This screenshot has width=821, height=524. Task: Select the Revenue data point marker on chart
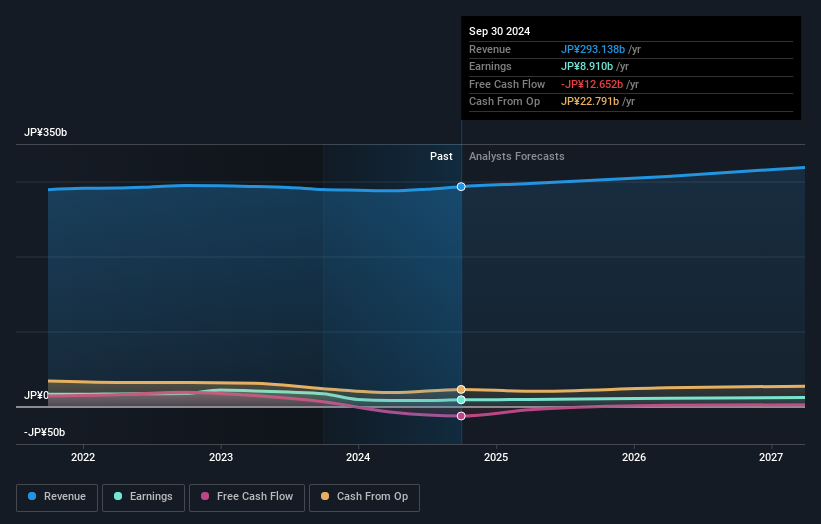pos(461,187)
